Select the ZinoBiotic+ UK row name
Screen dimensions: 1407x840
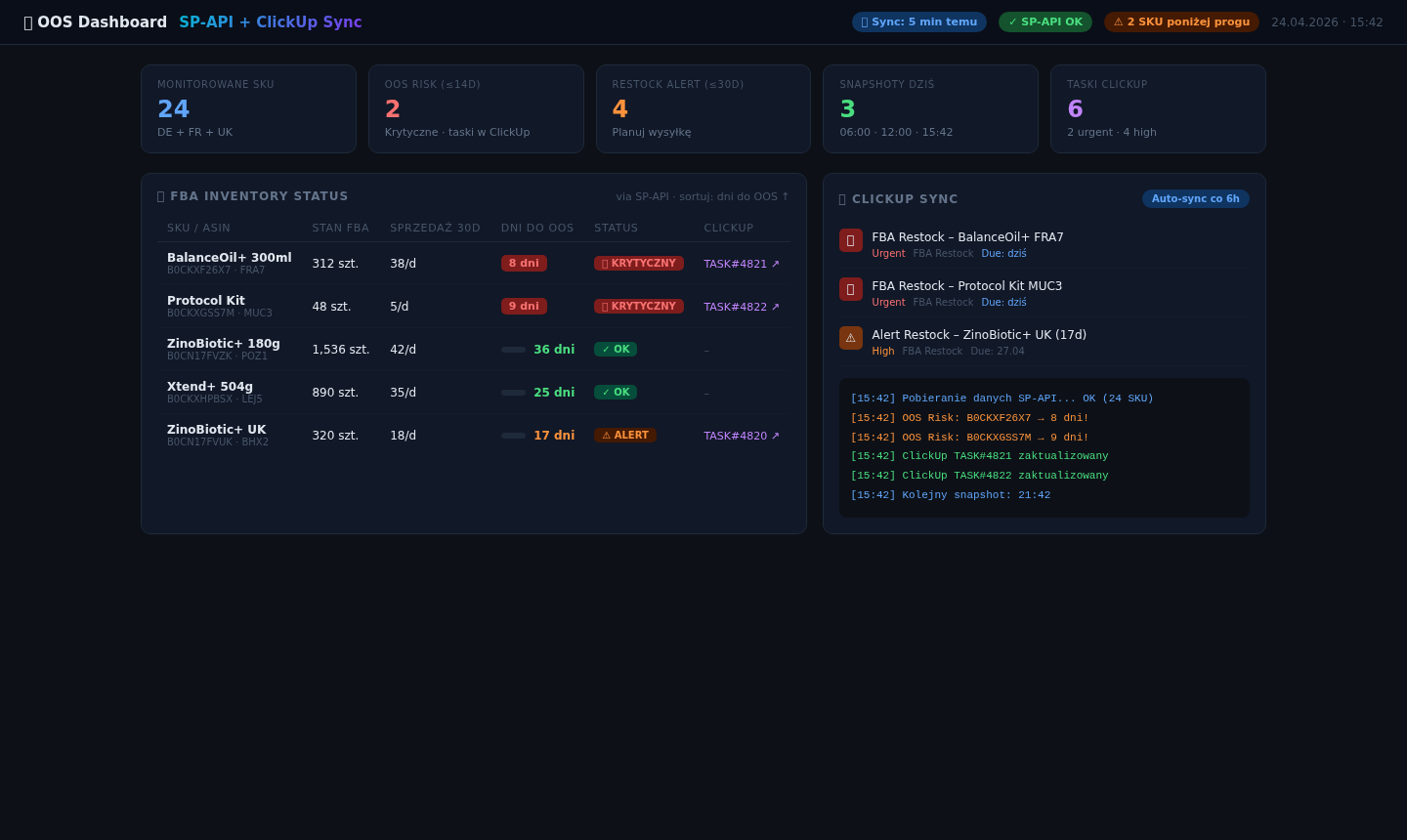[x=216, y=430]
